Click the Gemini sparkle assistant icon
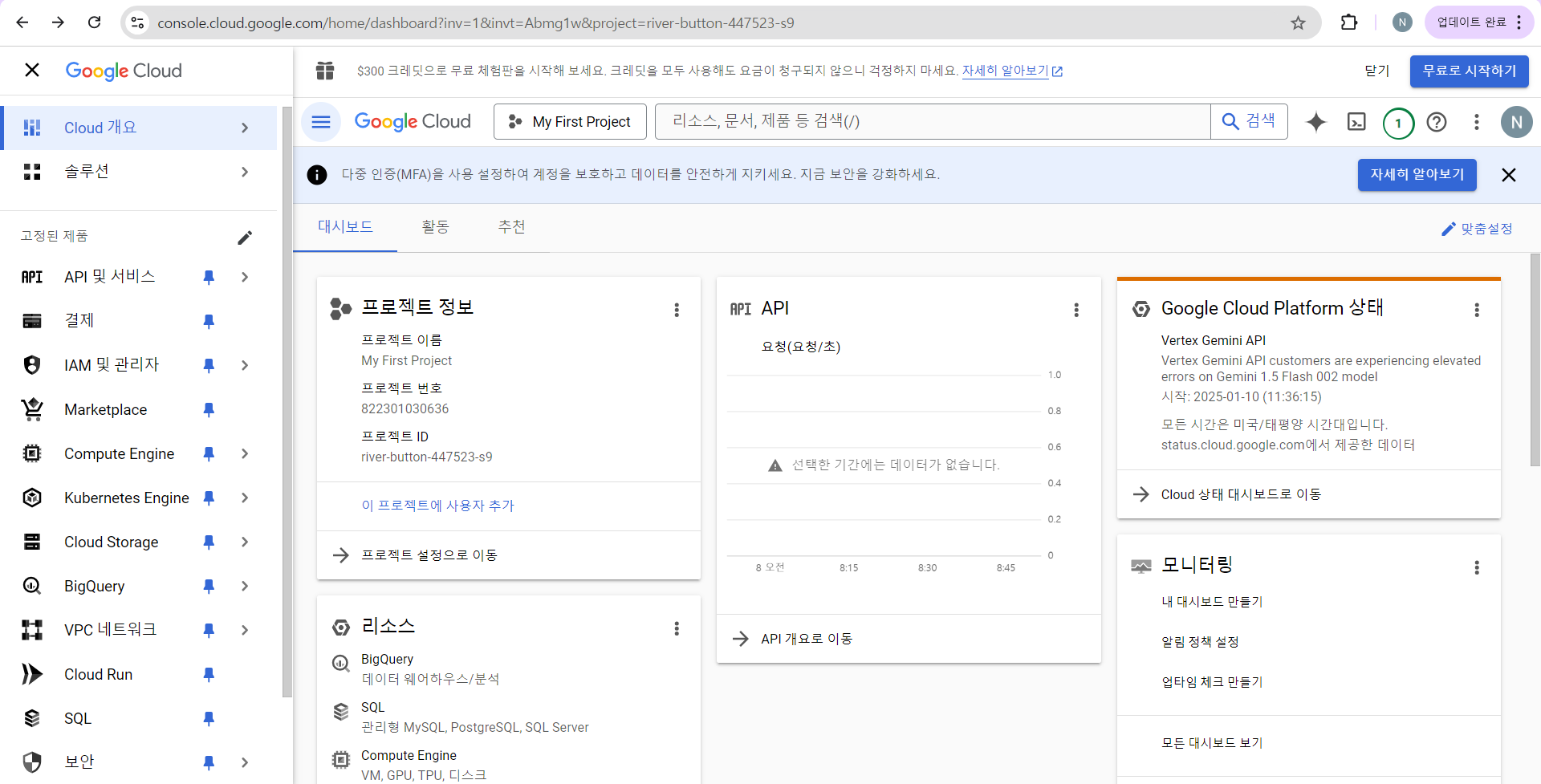This screenshot has width=1541, height=784. click(1316, 122)
